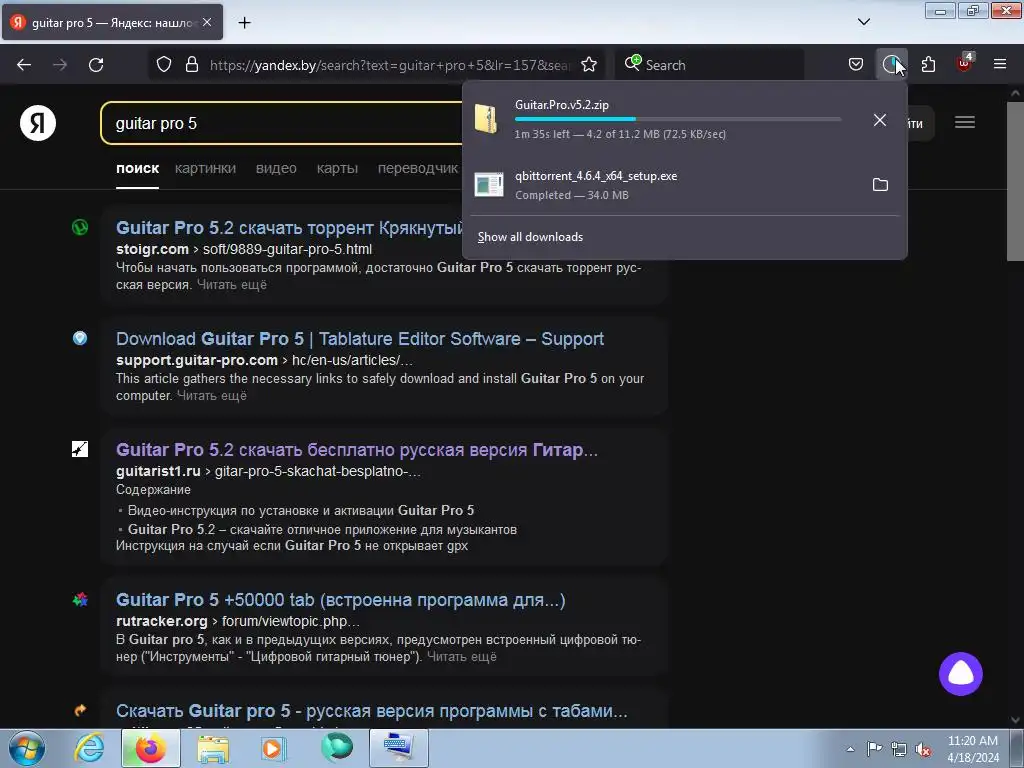
Task: Open Windows Media Player on taskbar
Action: [274, 748]
